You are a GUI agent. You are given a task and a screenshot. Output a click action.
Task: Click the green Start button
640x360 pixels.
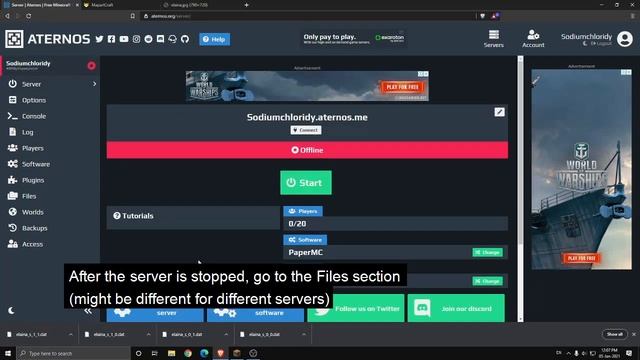point(306,182)
